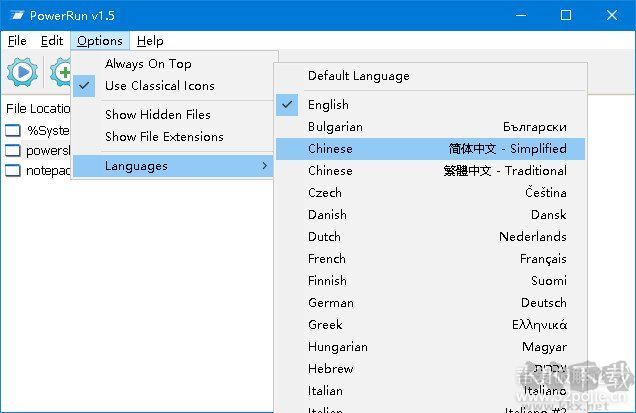Choose Greek language
Screen dimensions: 636x413
tap(431, 325)
